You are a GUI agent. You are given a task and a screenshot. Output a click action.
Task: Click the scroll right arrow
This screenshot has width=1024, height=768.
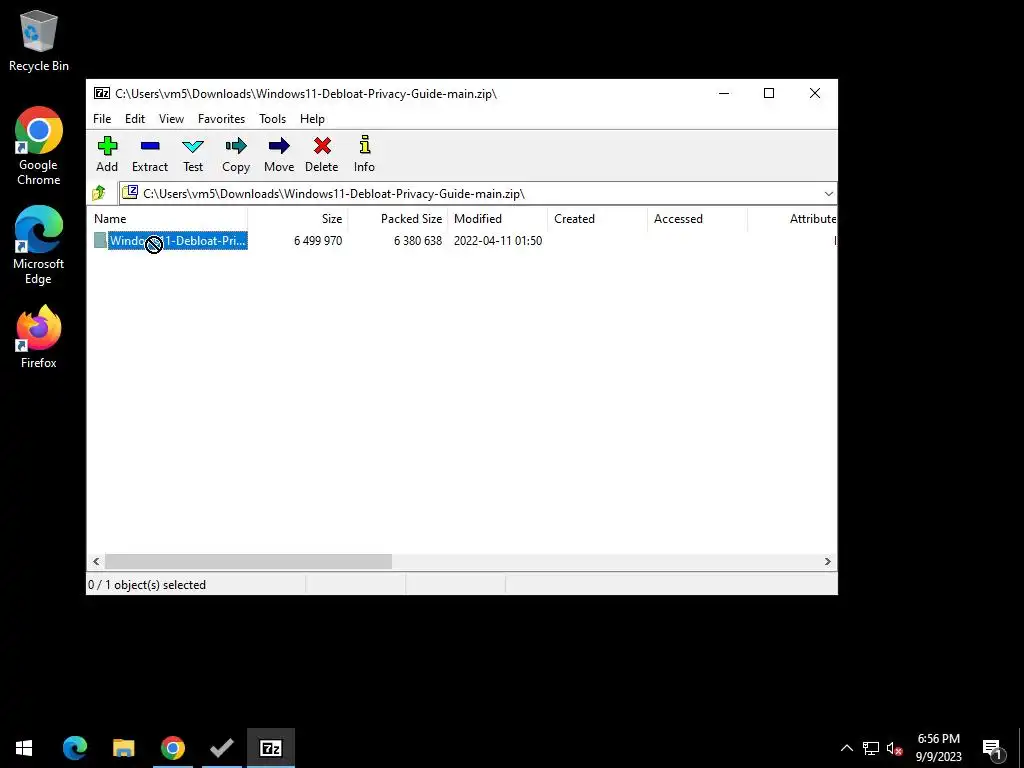(x=827, y=562)
